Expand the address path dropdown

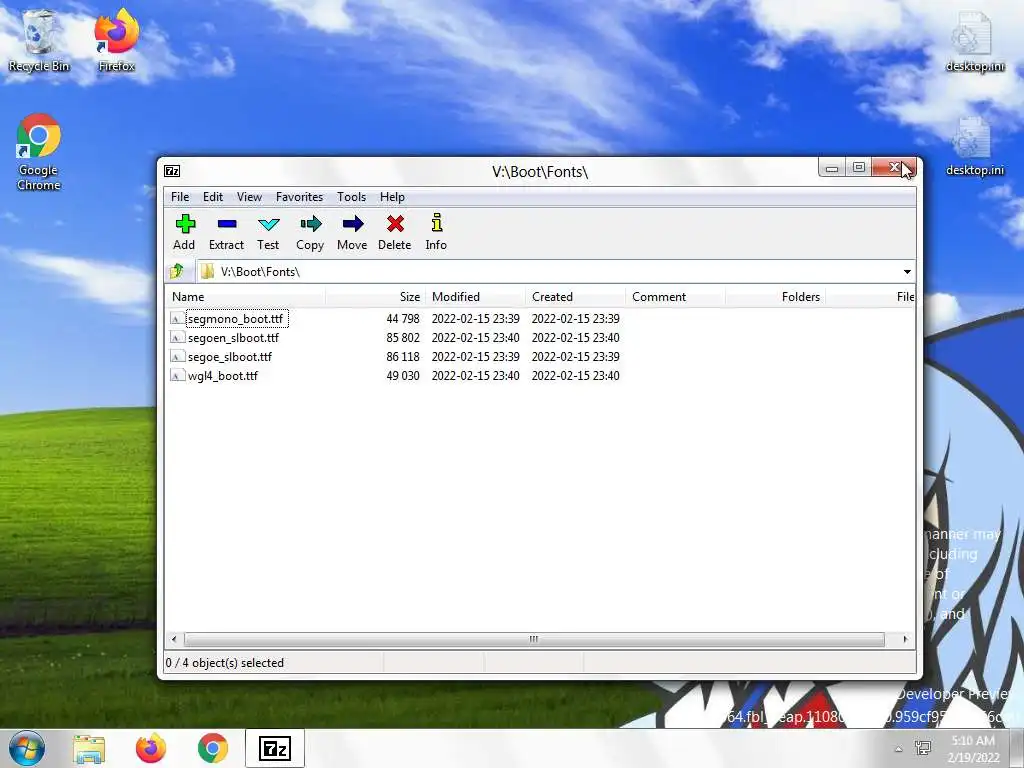[x=907, y=272]
